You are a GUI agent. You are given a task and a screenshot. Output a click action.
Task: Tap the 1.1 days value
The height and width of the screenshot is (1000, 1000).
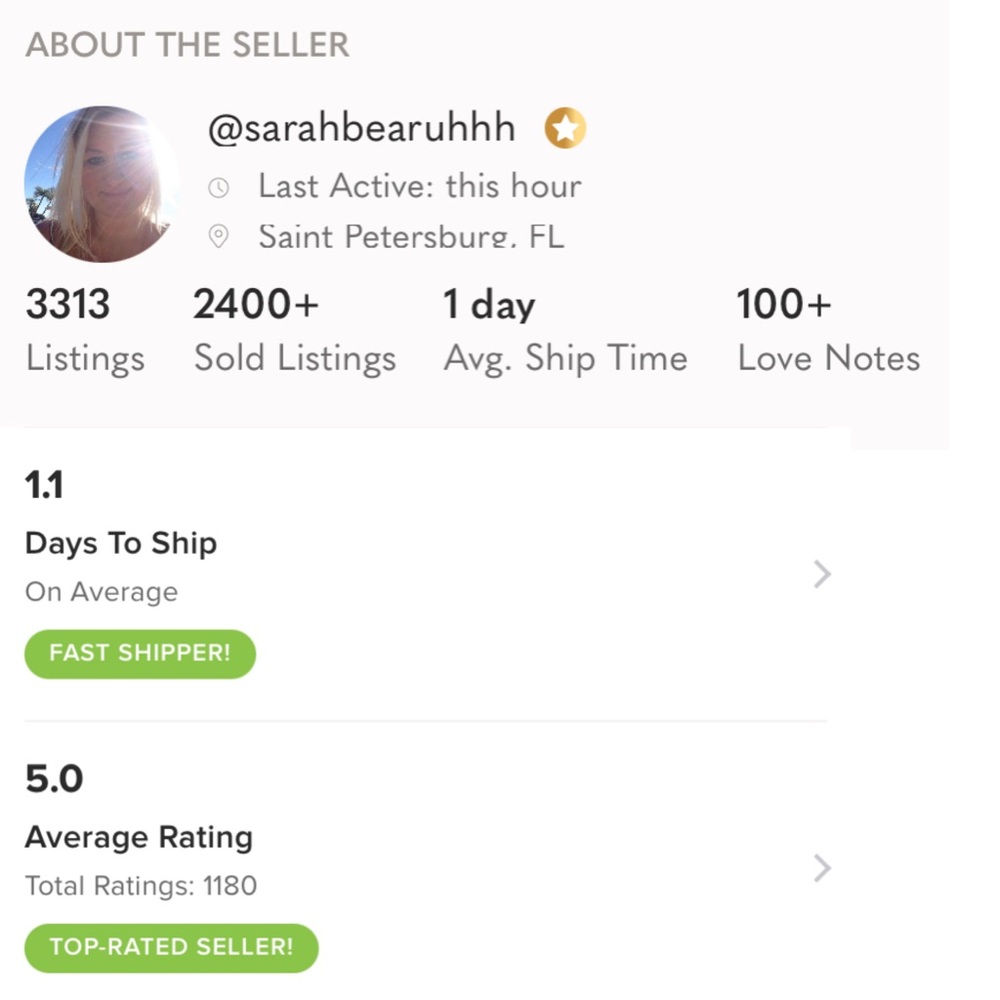click(x=44, y=486)
